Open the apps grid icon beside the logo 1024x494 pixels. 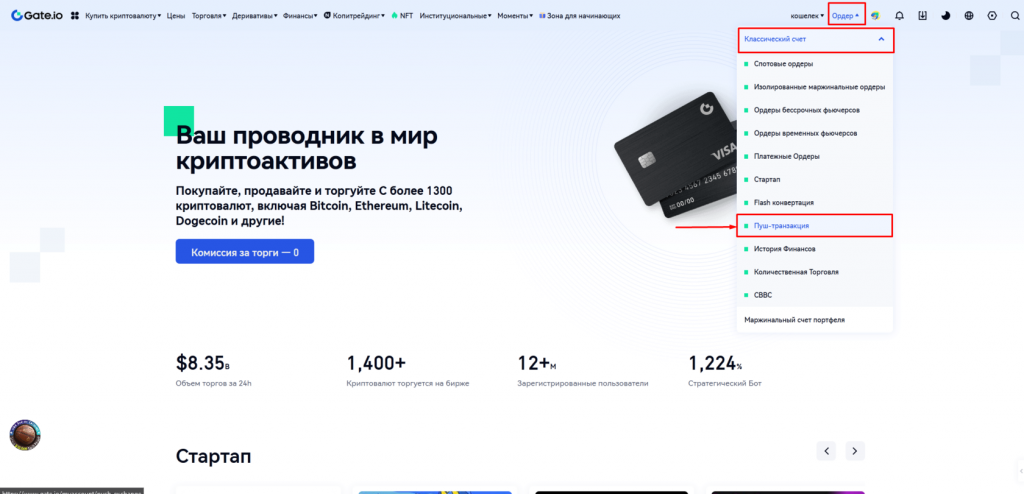[x=74, y=16]
